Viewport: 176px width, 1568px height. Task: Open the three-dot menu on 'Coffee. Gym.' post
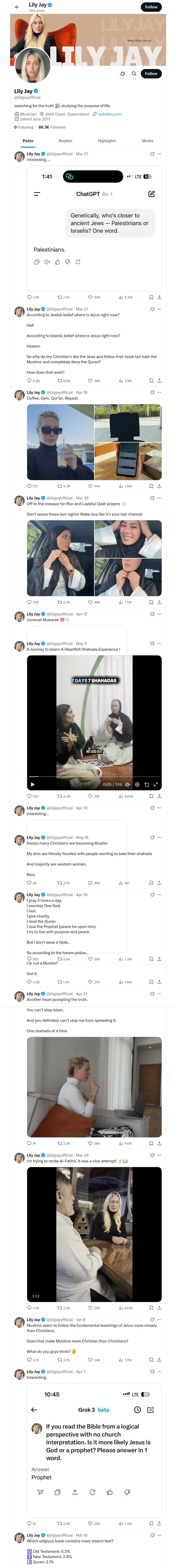pos(160,393)
